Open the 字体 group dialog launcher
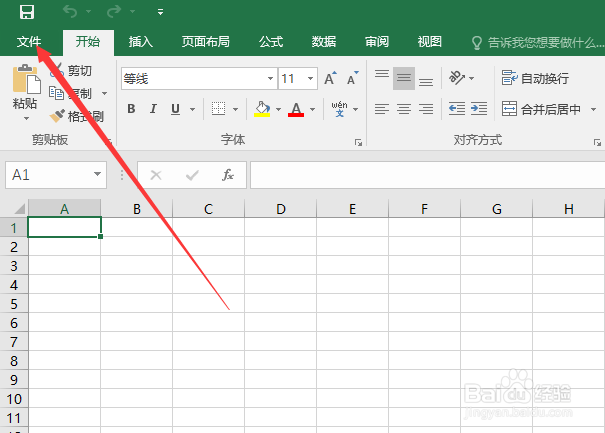The image size is (605, 433). click(x=358, y=143)
